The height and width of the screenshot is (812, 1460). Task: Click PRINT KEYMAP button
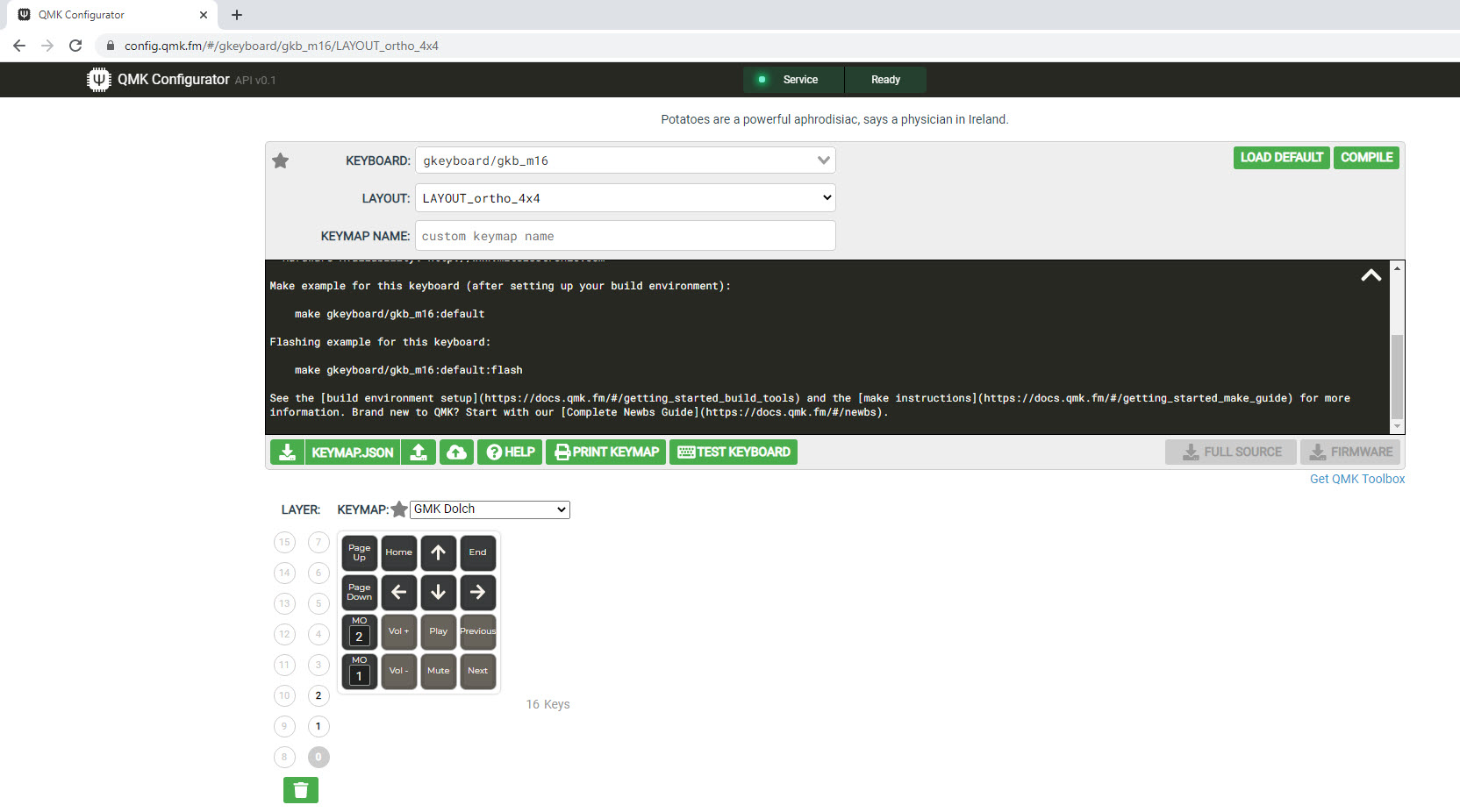(x=605, y=452)
